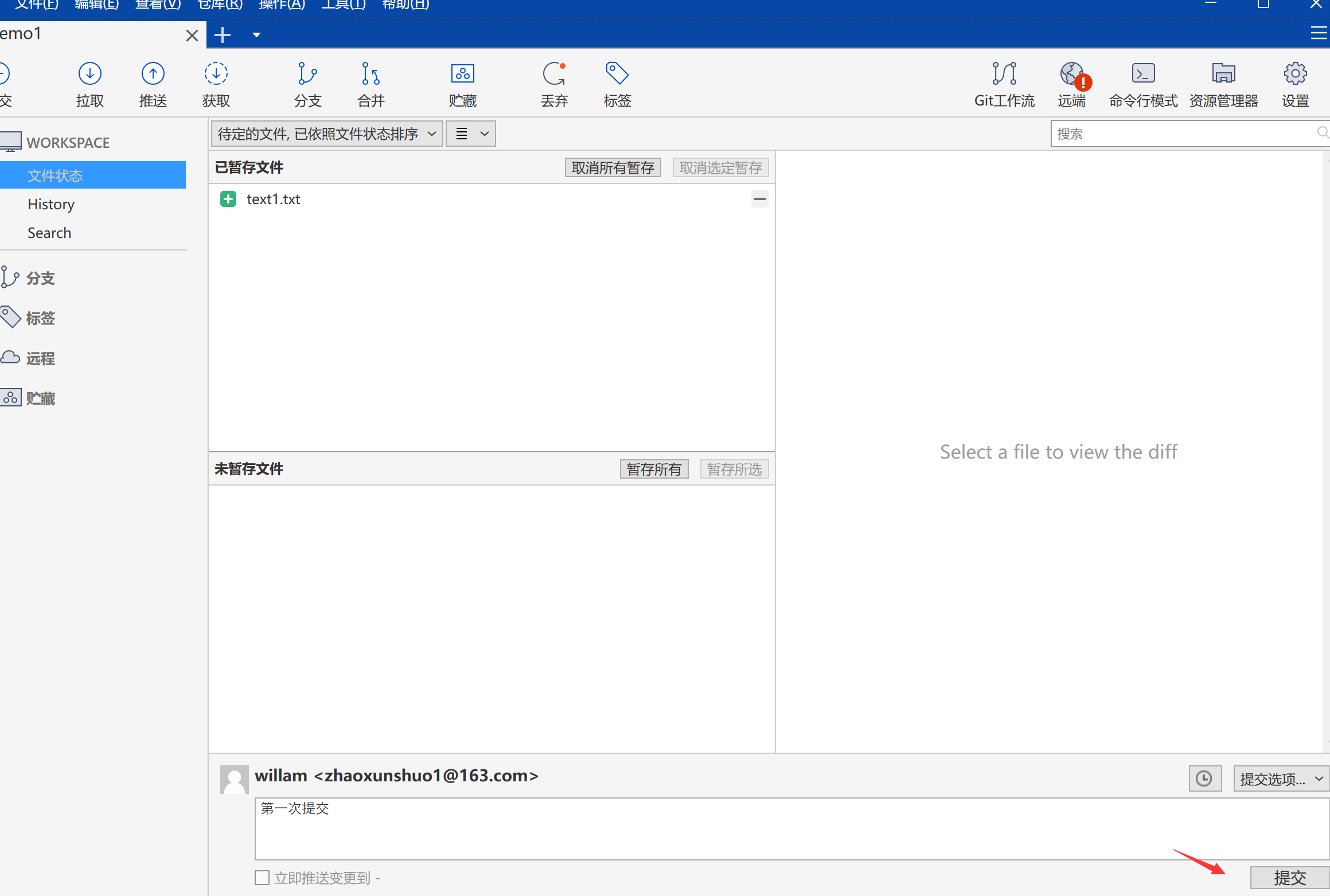This screenshot has width=1330, height=896.
Task: Unstage text1.txt with its minus button
Action: [x=759, y=199]
